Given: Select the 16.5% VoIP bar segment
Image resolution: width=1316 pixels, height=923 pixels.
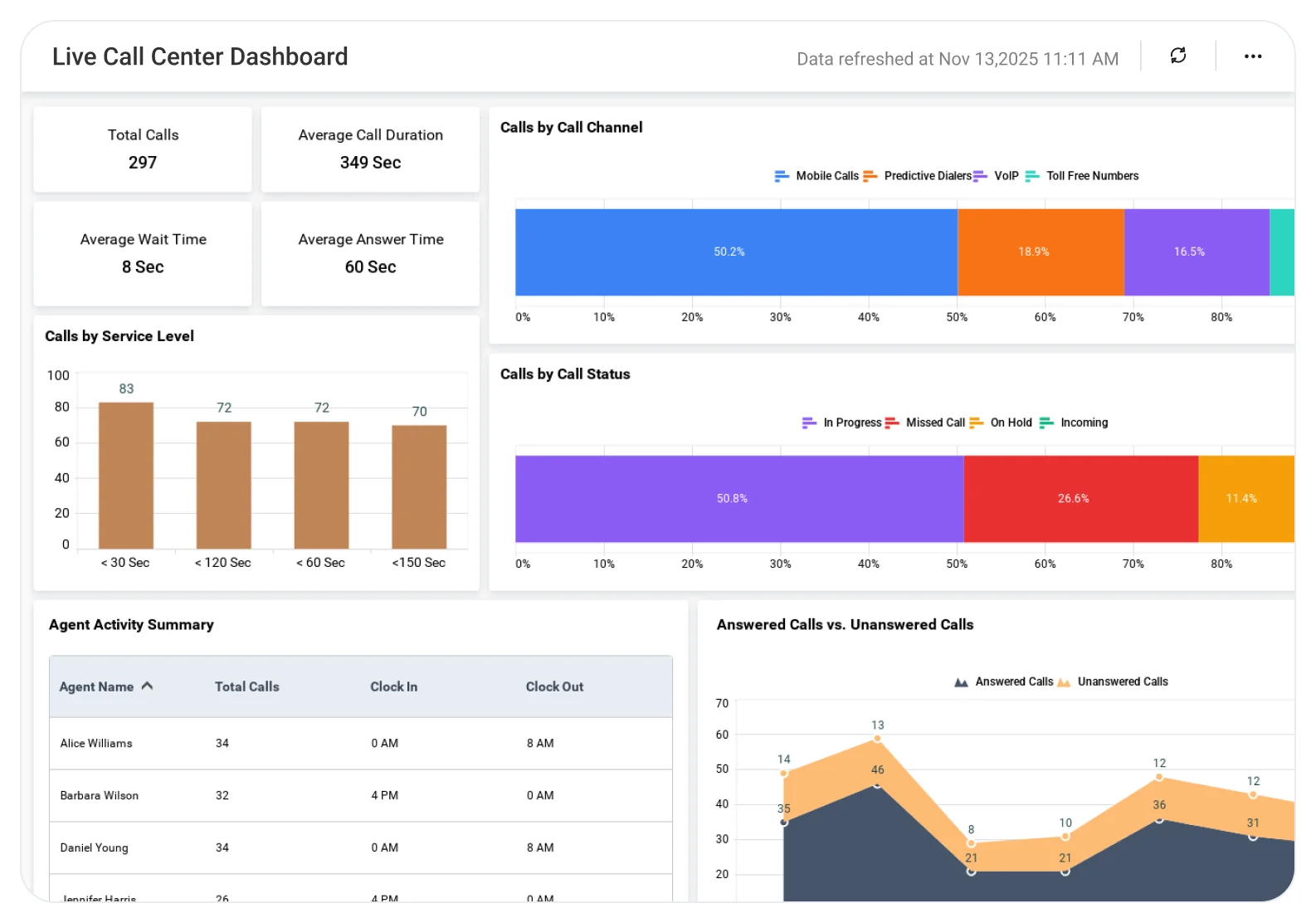Looking at the screenshot, I should point(1197,252).
